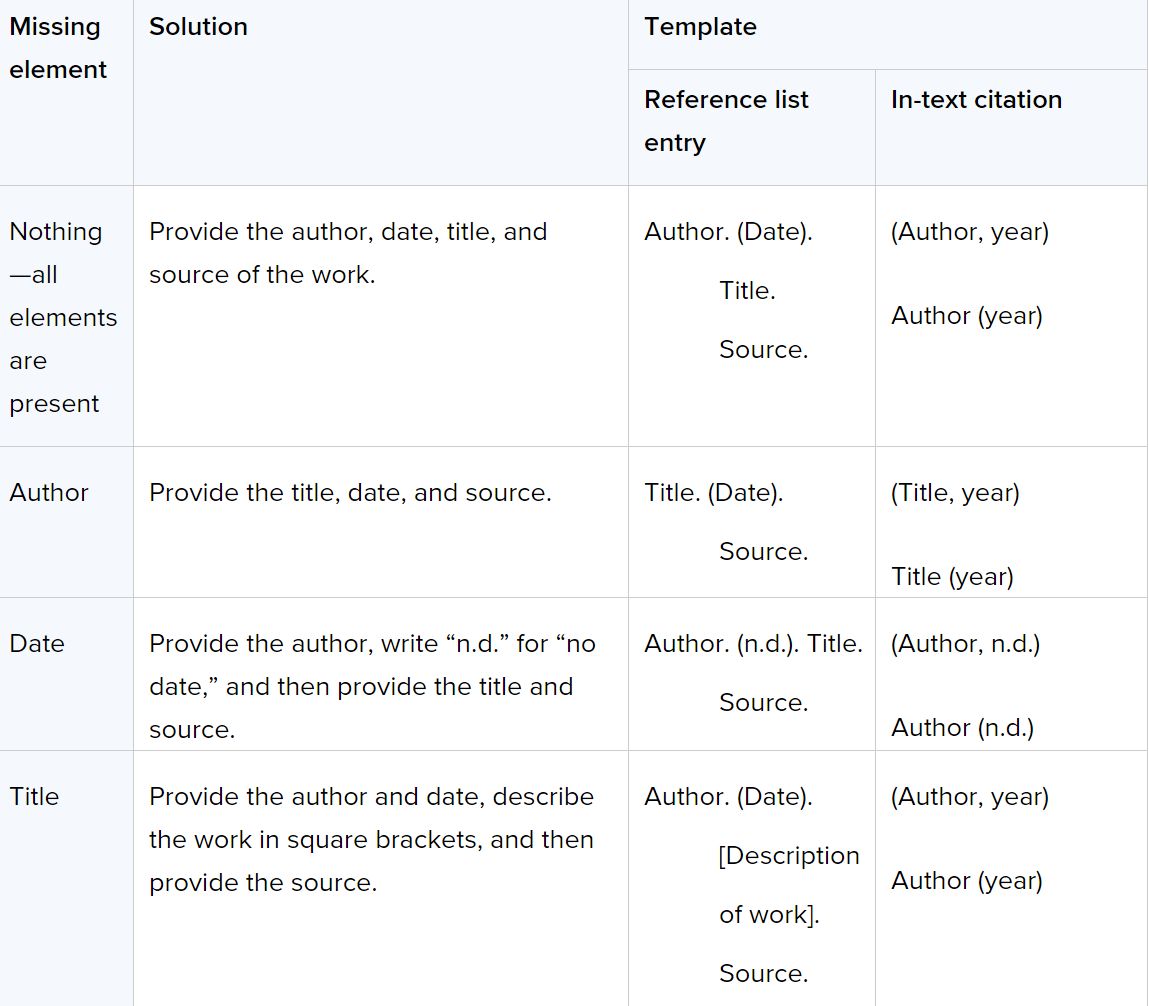Click the "(Title, year)" in-text citation
This screenshot has width=1149, height=1006.
[955, 493]
